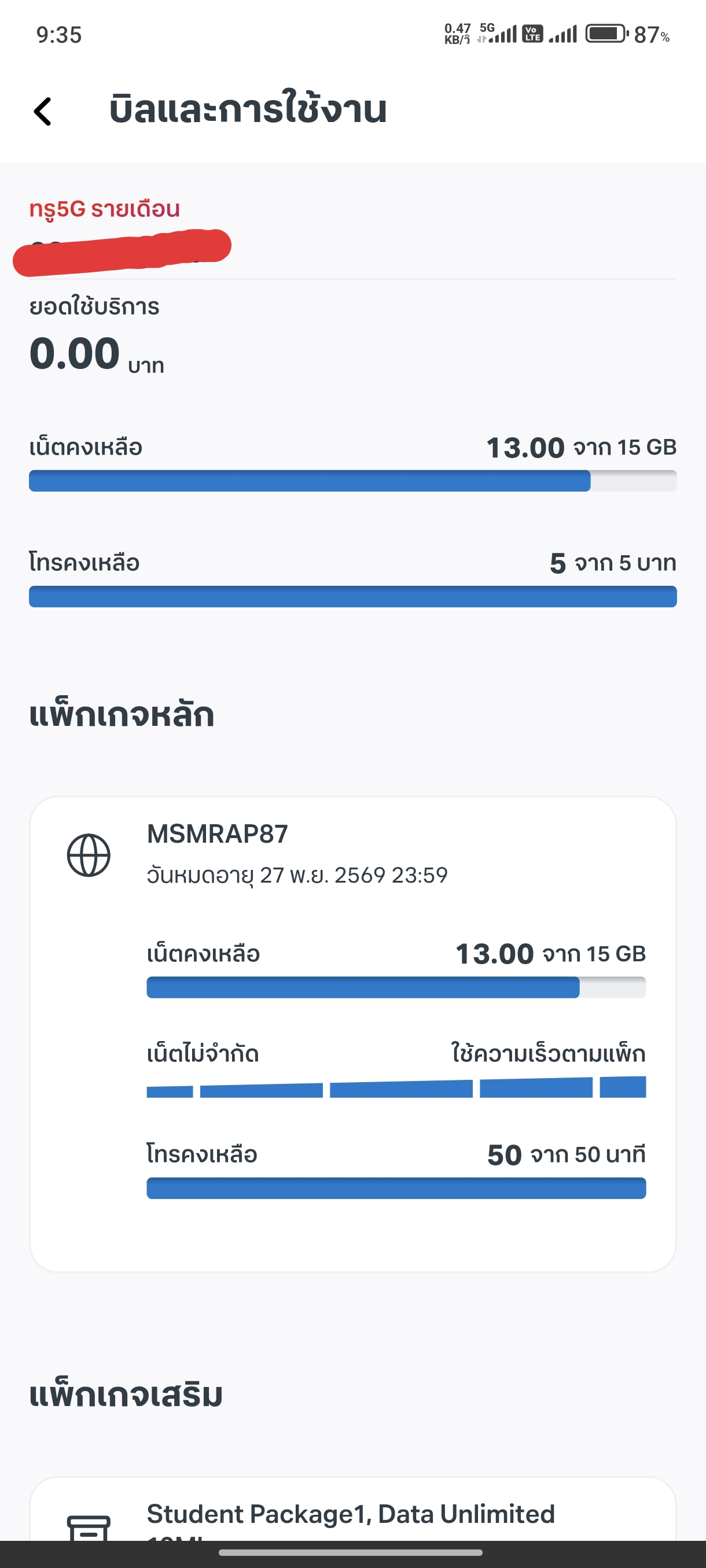Screen dimensions: 706x1568
Task: Tap the 9:35 clock in status bar
Action: click(59, 35)
